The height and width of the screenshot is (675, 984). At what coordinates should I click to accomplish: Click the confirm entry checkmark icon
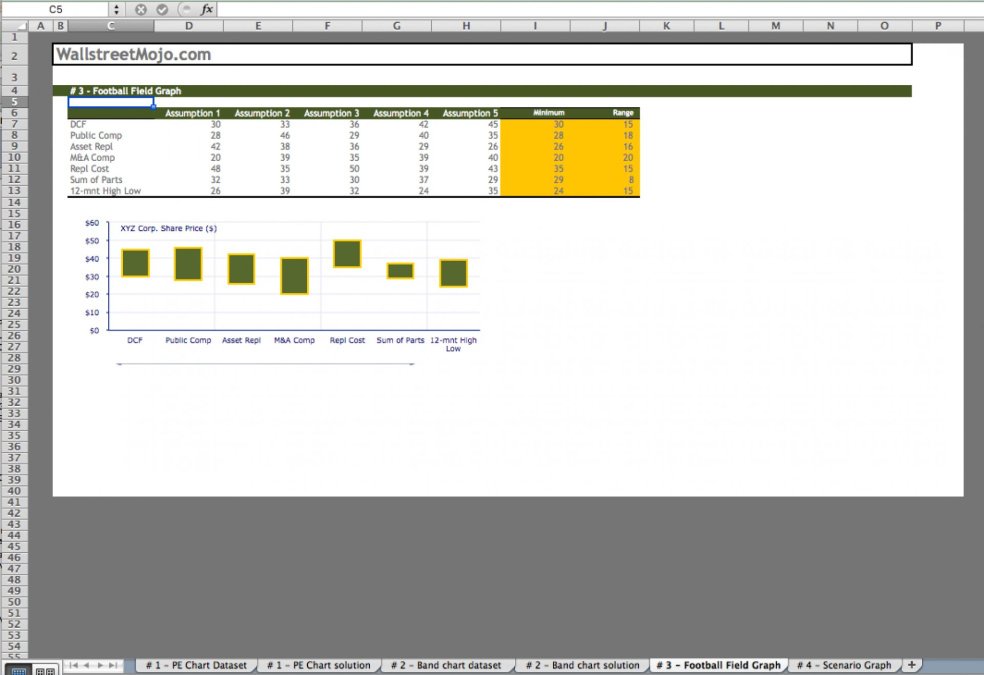162,9
